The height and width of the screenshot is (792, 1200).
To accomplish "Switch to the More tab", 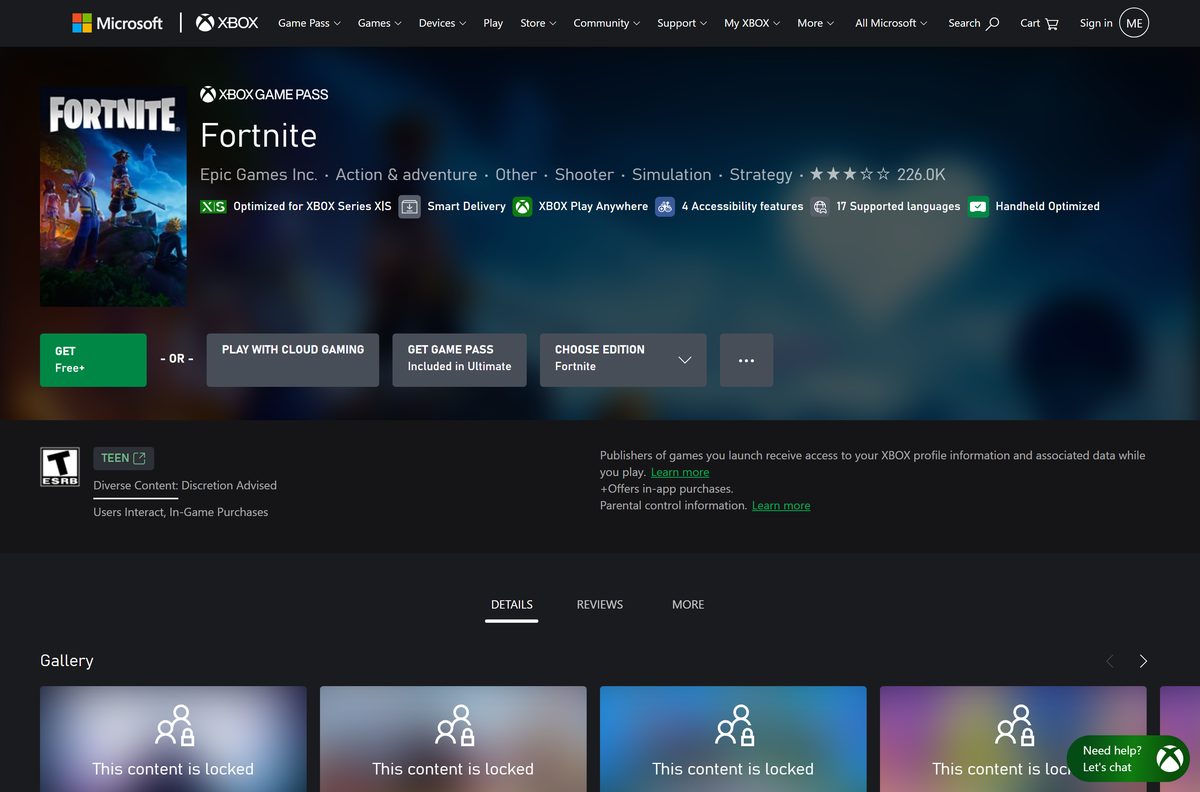I will coord(688,604).
